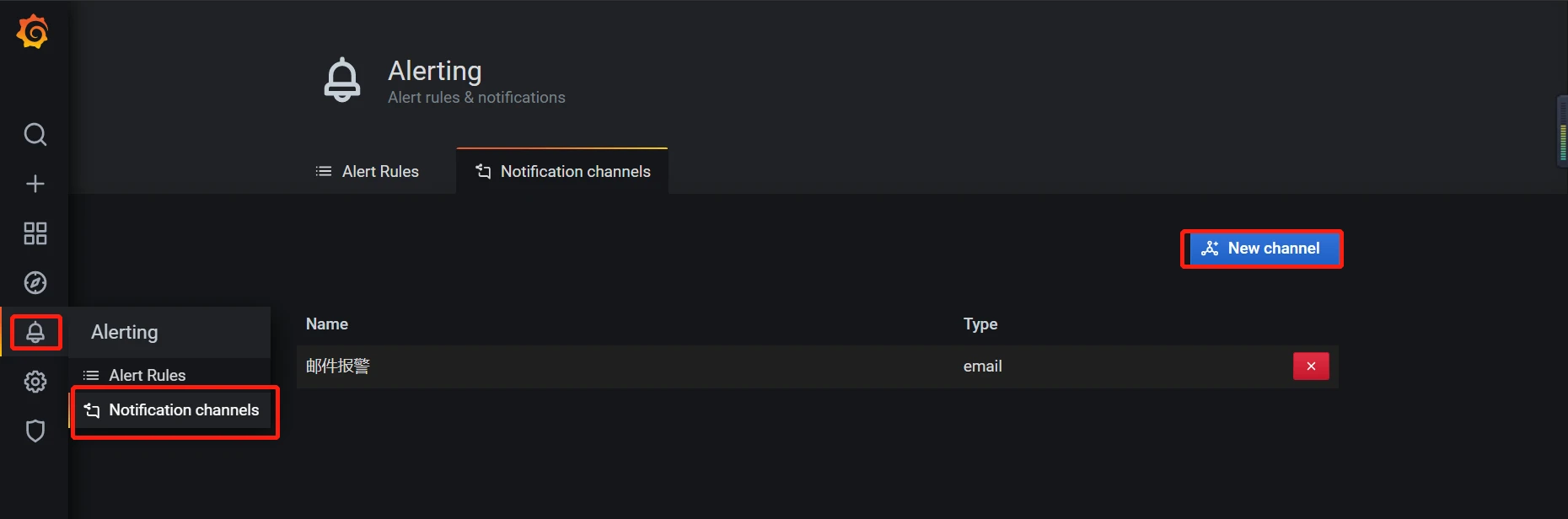
Task: Switch to the Alert Rules tab
Action: point(367,172)
